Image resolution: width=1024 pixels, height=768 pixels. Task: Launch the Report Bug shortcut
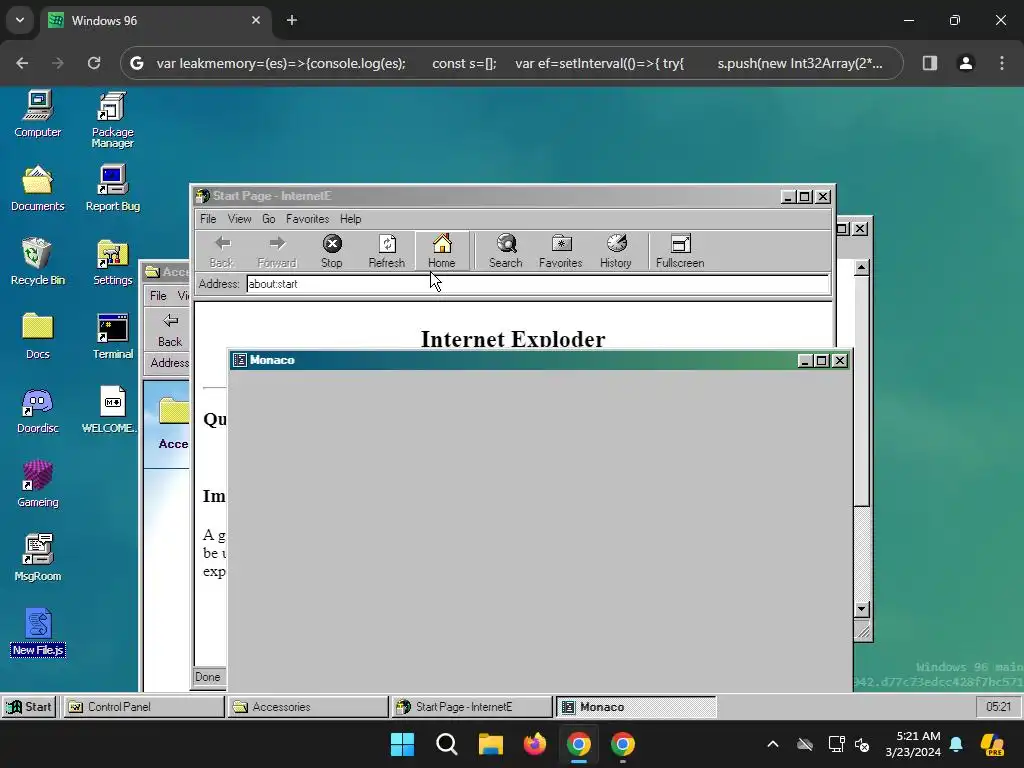coord(112,188)
